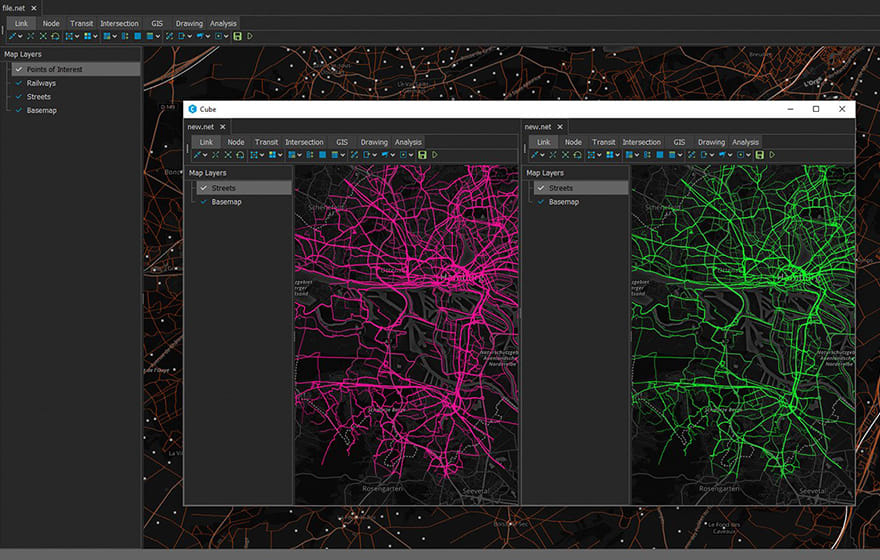Click the Link tab in file.net window
The width and height of the screenshot is (880, 560).
click(x=21, y=24)
